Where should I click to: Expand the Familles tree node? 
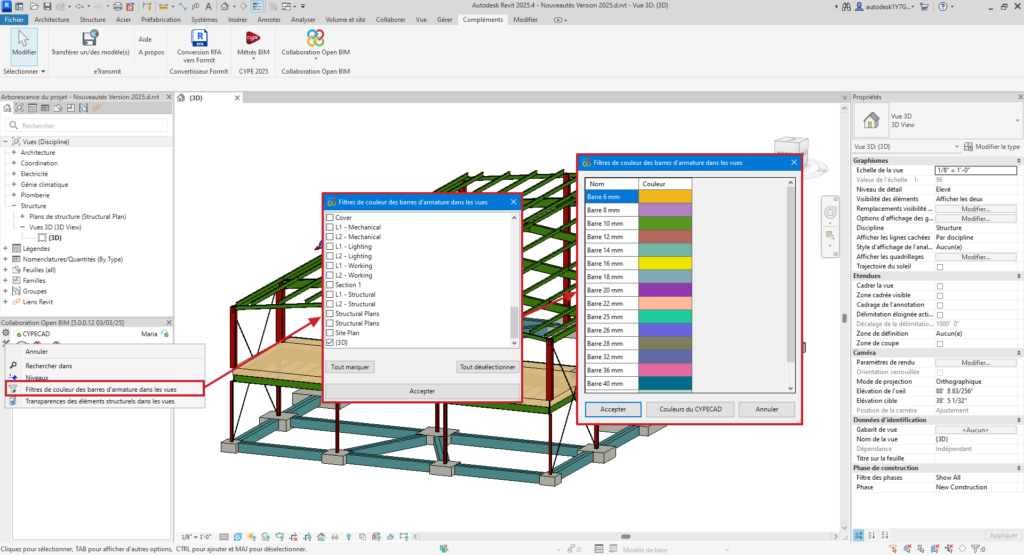pyautogui.click(x=6, y=280)
